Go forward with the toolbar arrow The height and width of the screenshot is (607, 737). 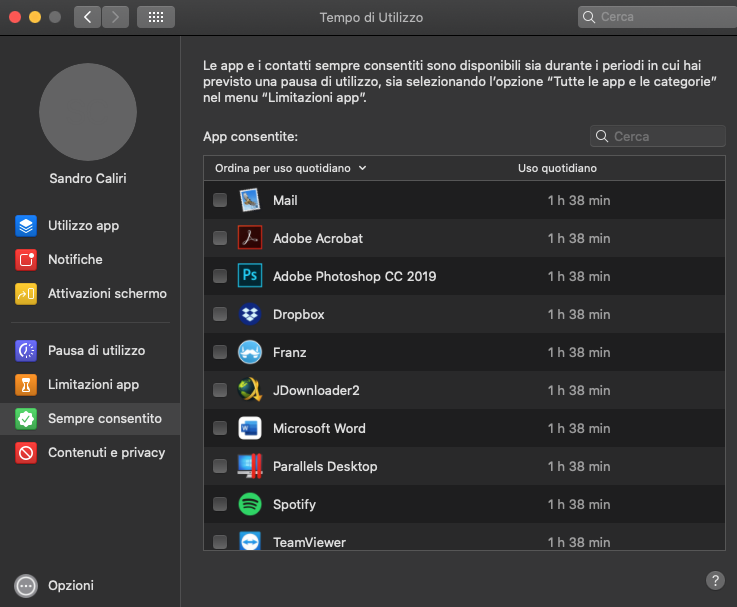click(x=115, y=17)
